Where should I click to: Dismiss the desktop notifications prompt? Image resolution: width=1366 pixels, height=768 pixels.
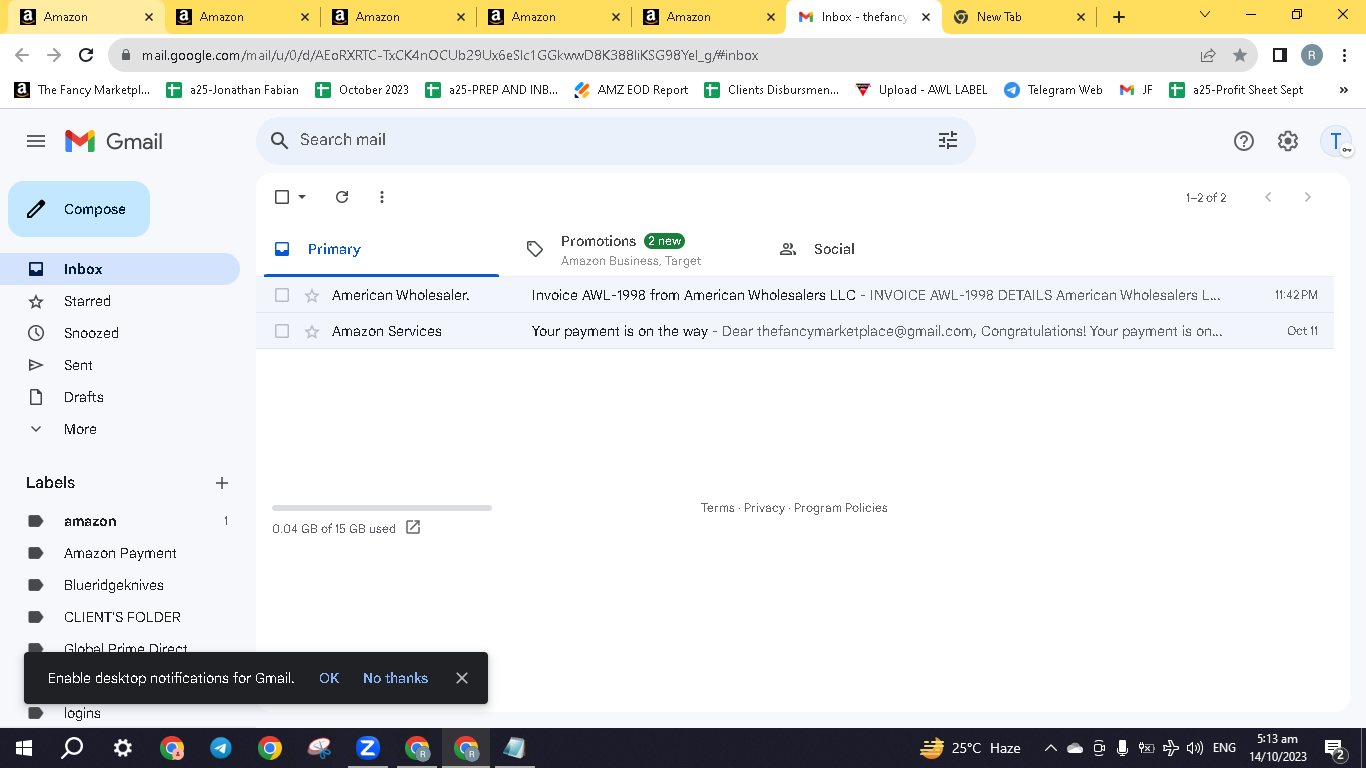(x=462, y=678)
